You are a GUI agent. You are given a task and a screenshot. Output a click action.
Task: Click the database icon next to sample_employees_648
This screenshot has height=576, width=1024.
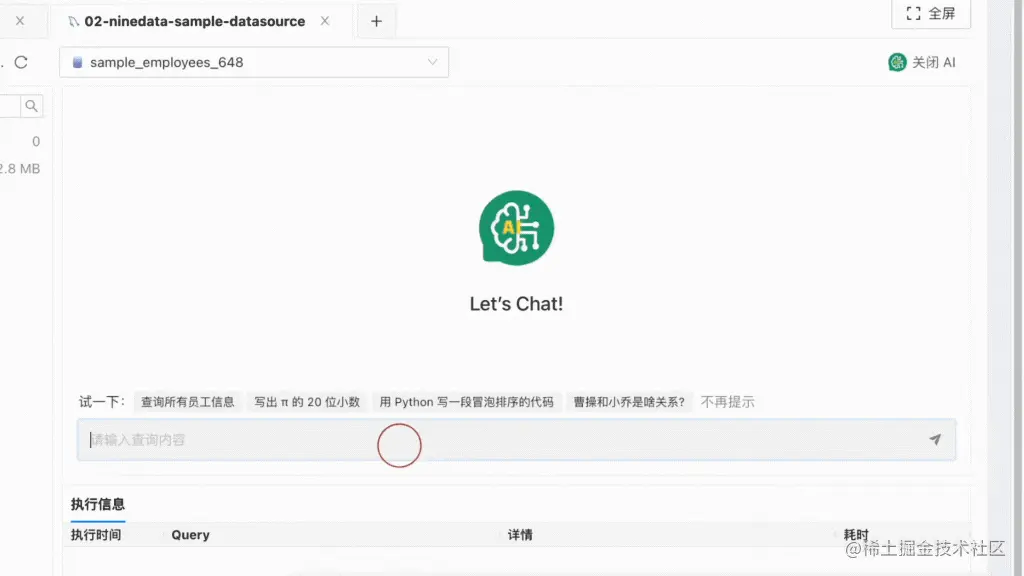tap(77, 62)
